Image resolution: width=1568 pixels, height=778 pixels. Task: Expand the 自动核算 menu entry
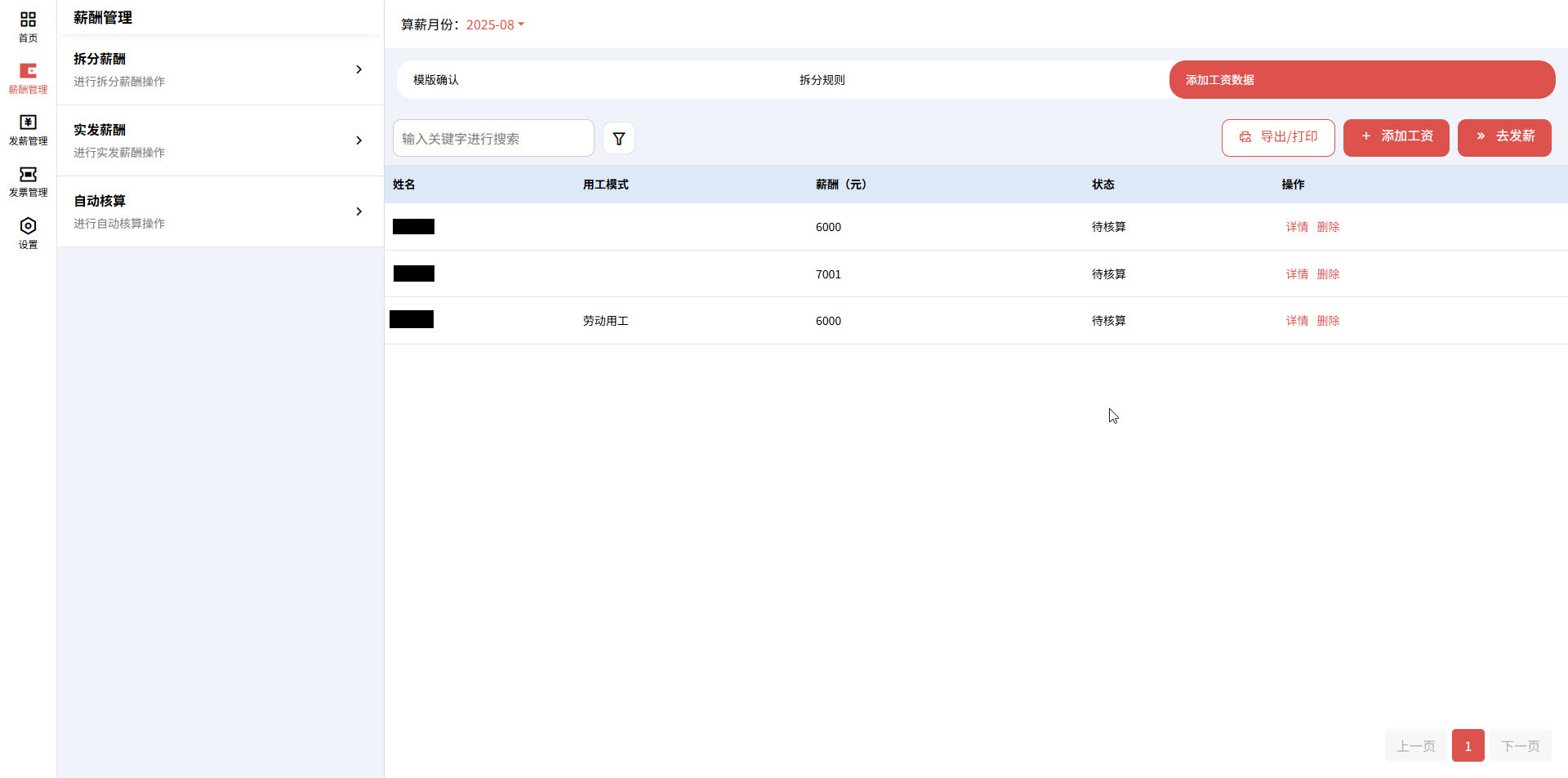click(x=220, y=212)
